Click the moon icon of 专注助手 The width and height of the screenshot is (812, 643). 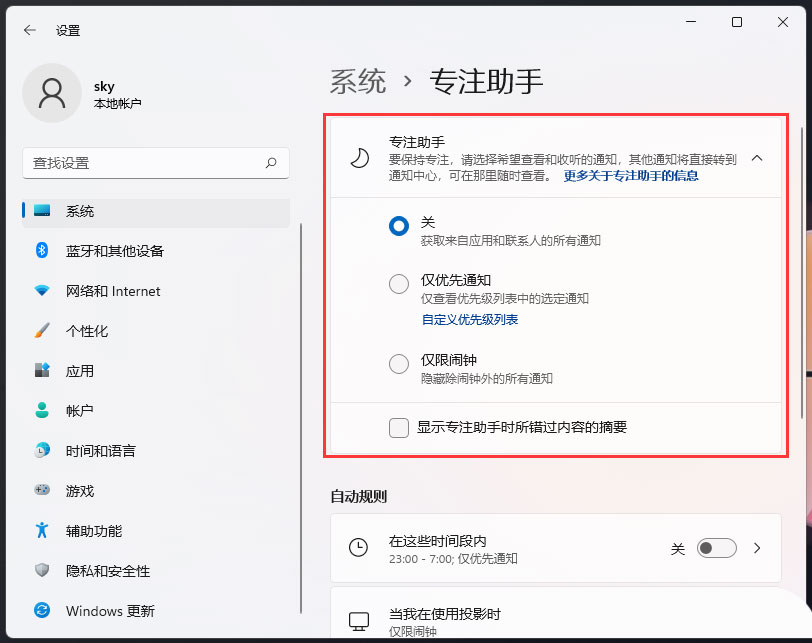pyautogui.click(x=359, y=158)
